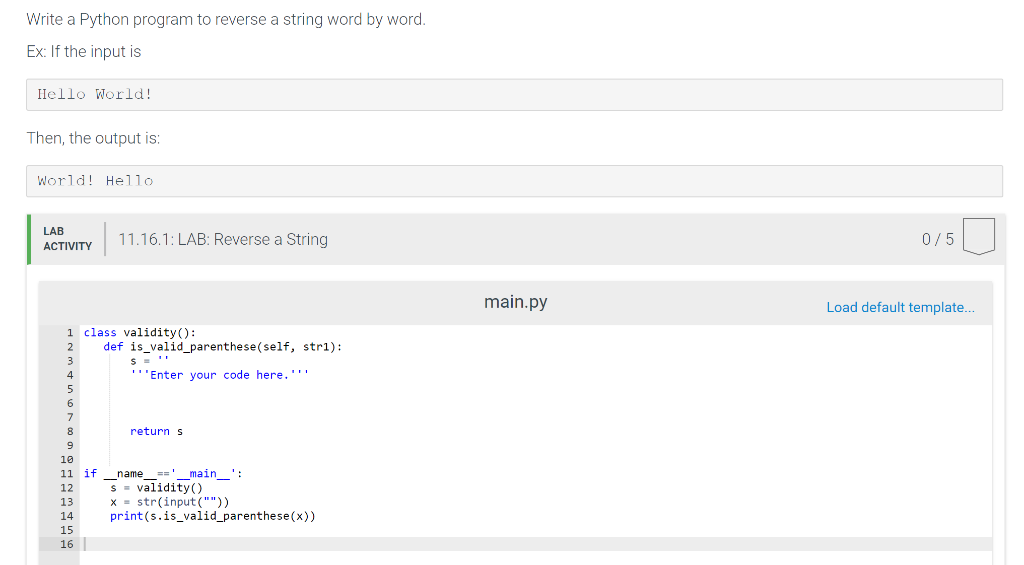
Task: Click the 'Hello World!' input example box
Action: pos(514,95)
